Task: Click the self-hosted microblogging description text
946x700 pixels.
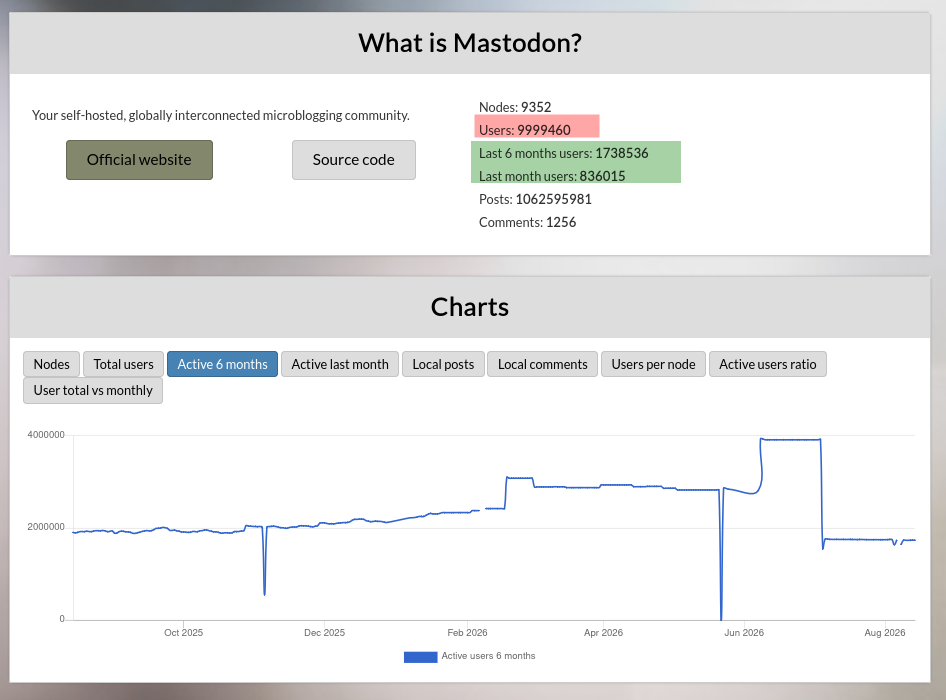Action: (x=221, y=115)
